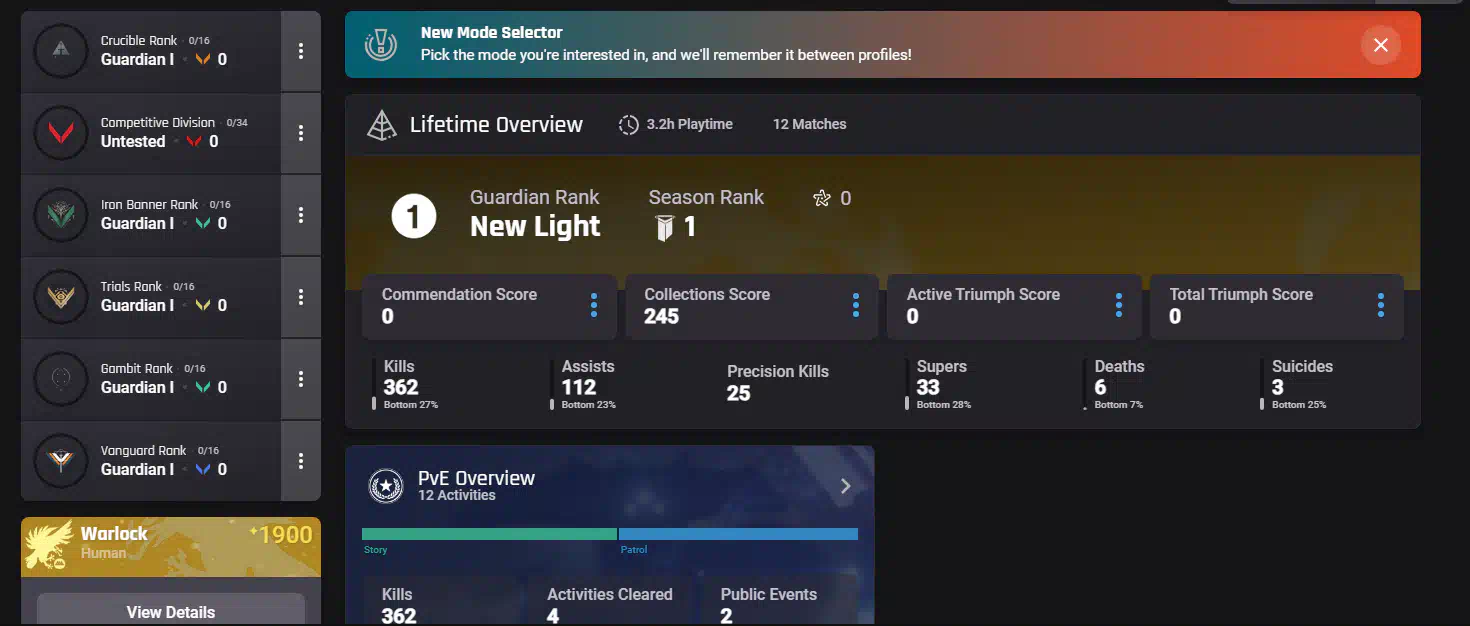Screen dimensions: 1470x626
Task: Click the Trials Rank emblem icon
Action: coord(61,296)
